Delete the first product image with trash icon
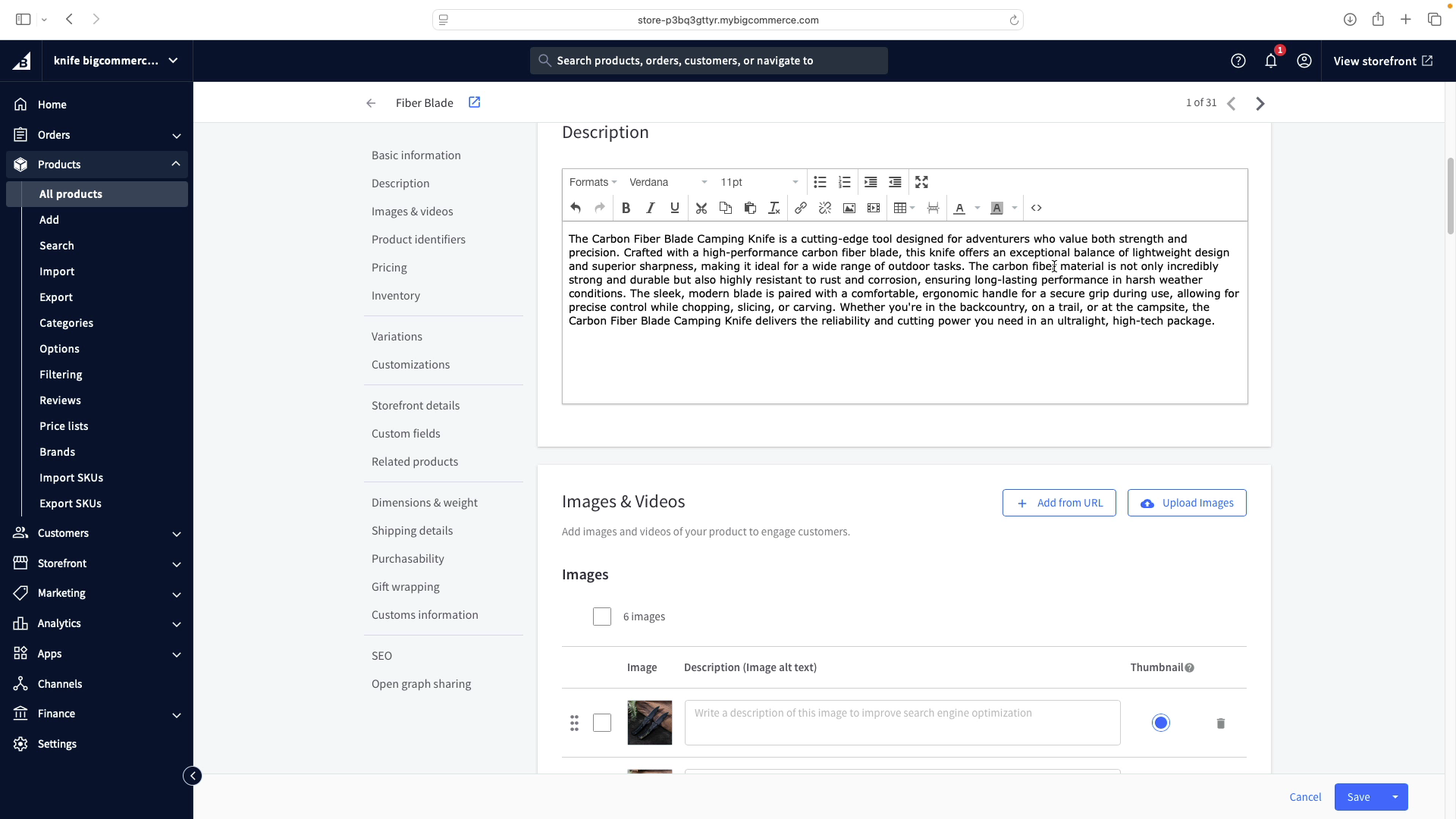 [x=1221, y=723]
